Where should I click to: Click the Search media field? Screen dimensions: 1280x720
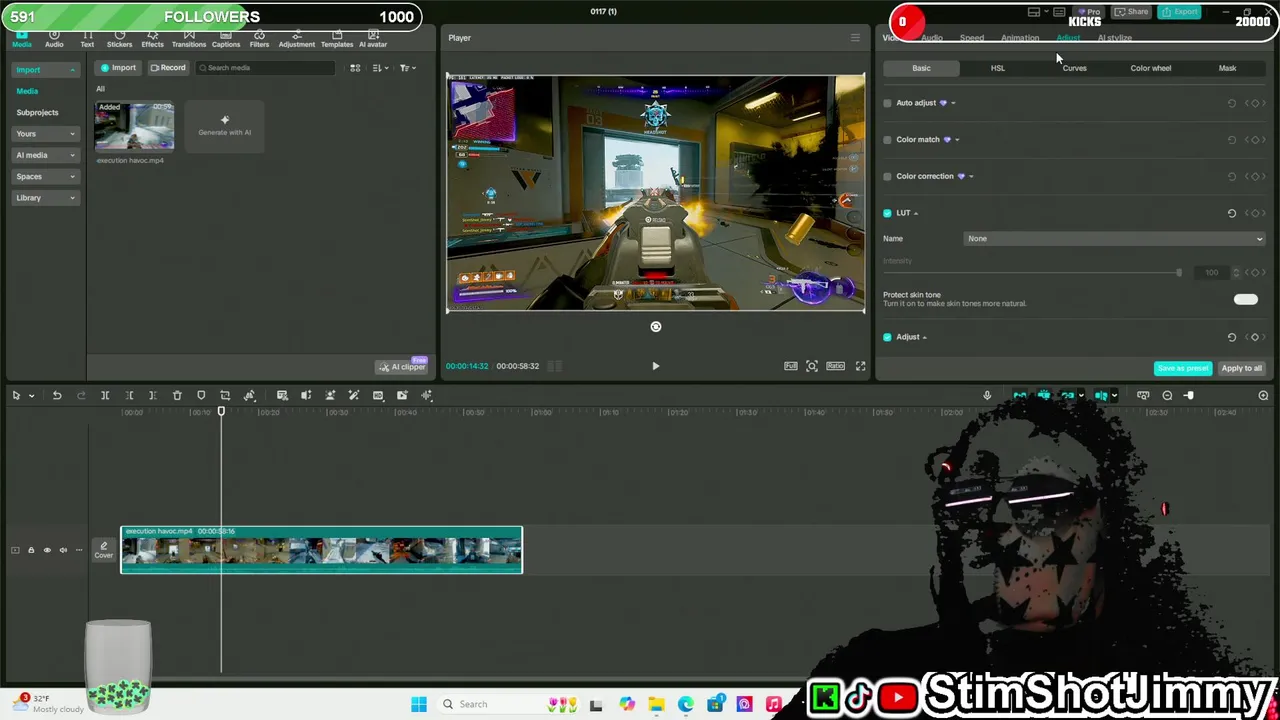click(x=265, y=68)
